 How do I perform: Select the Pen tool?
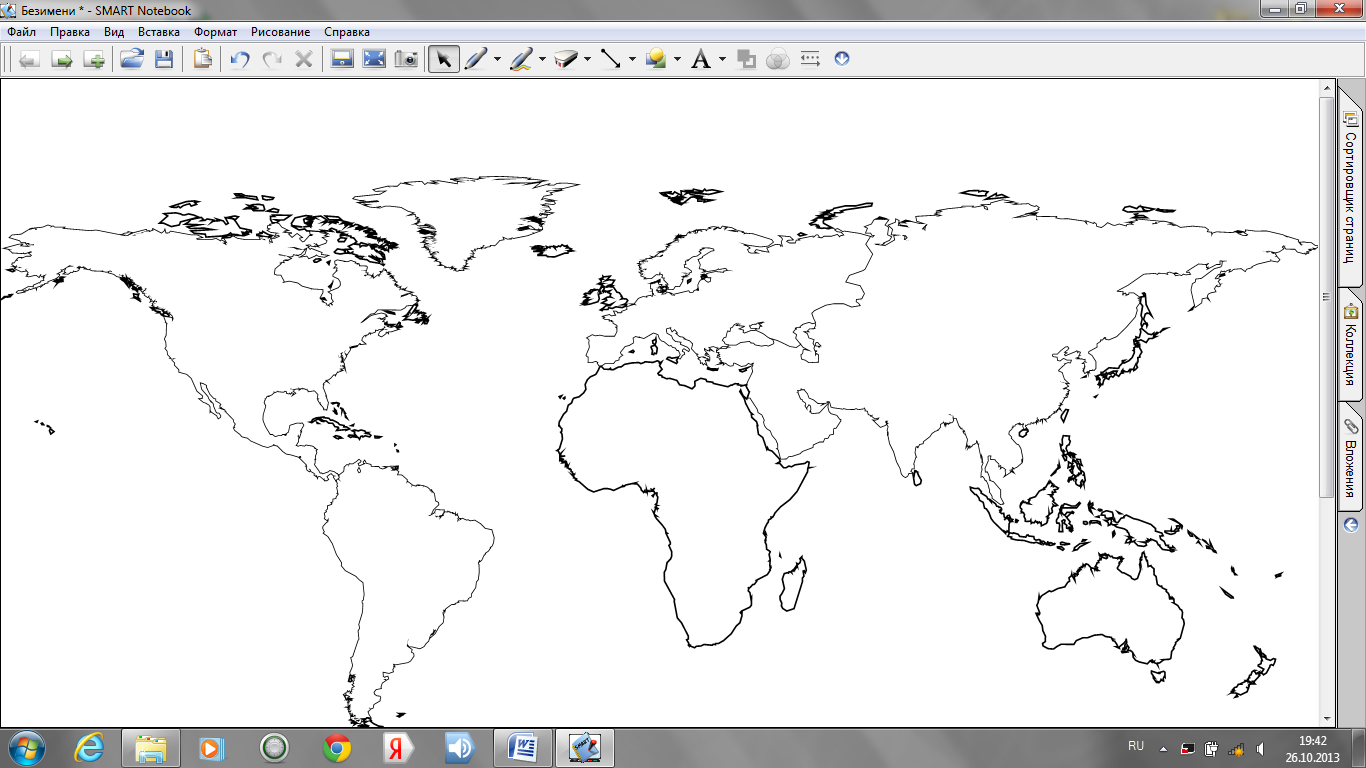pos(476,59)
